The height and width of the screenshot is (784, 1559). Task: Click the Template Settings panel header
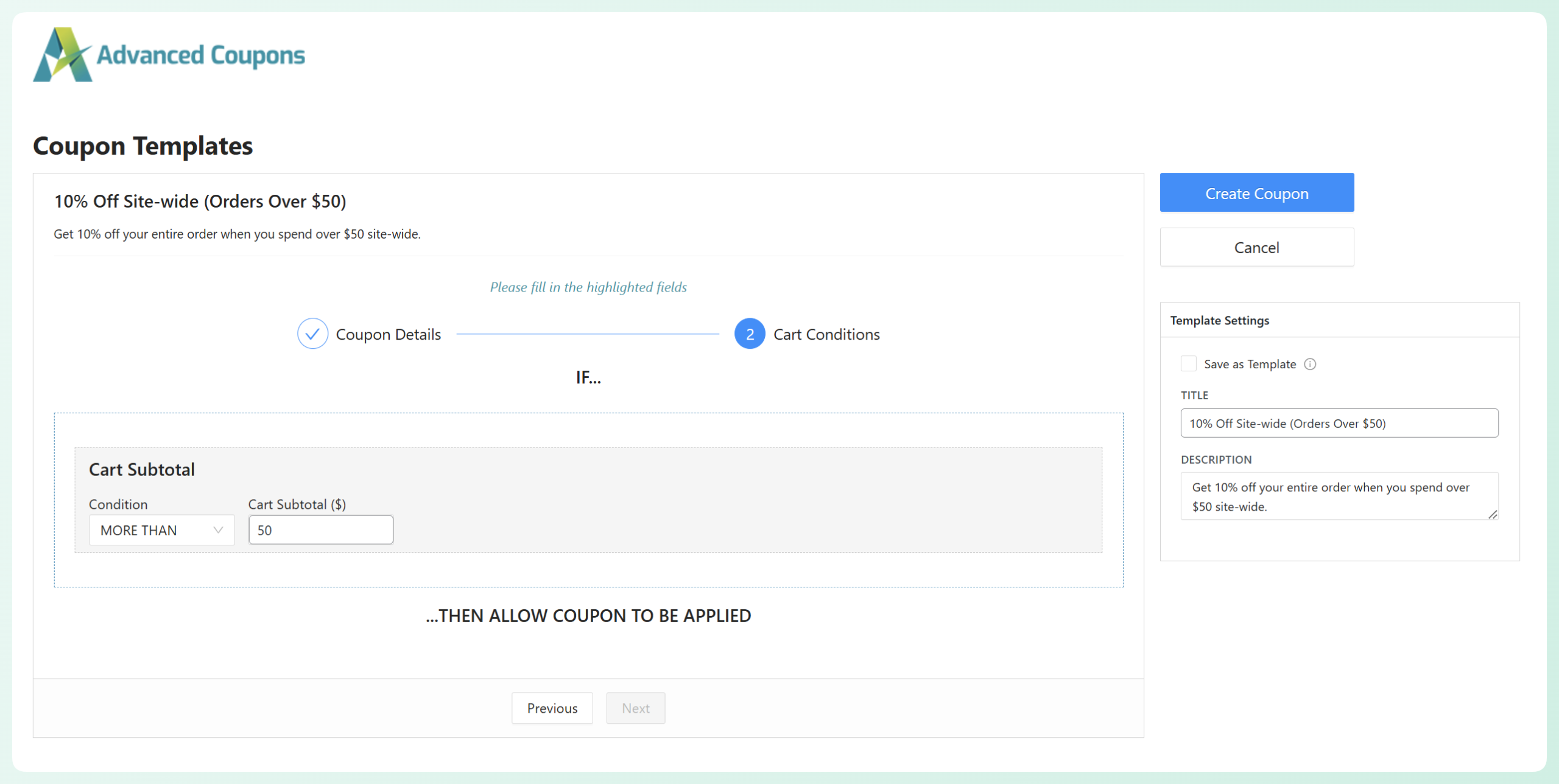(x=1219, y=320)
